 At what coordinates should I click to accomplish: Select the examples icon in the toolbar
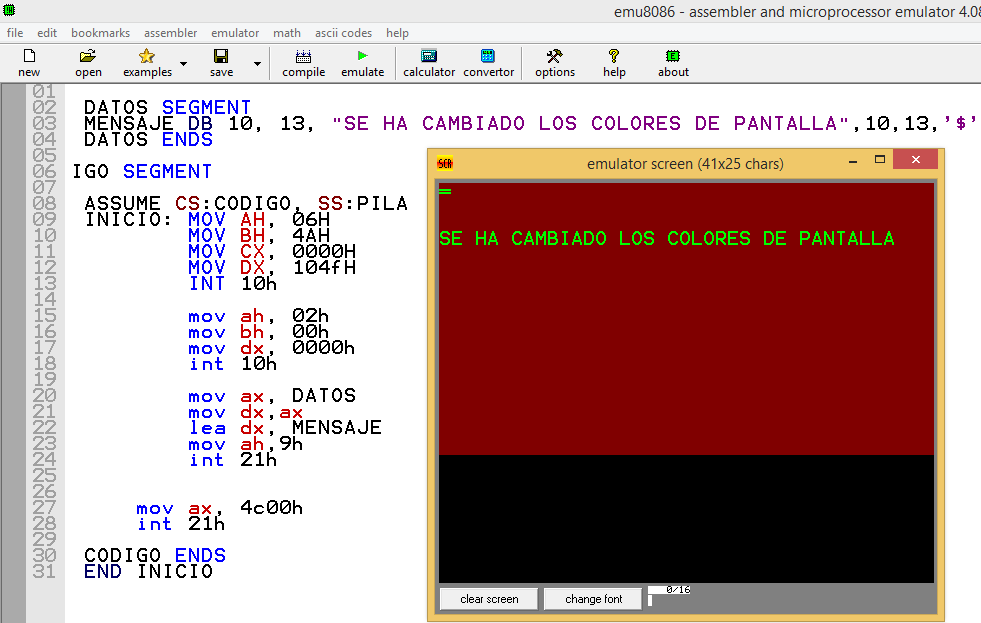[x=146, y=62]
